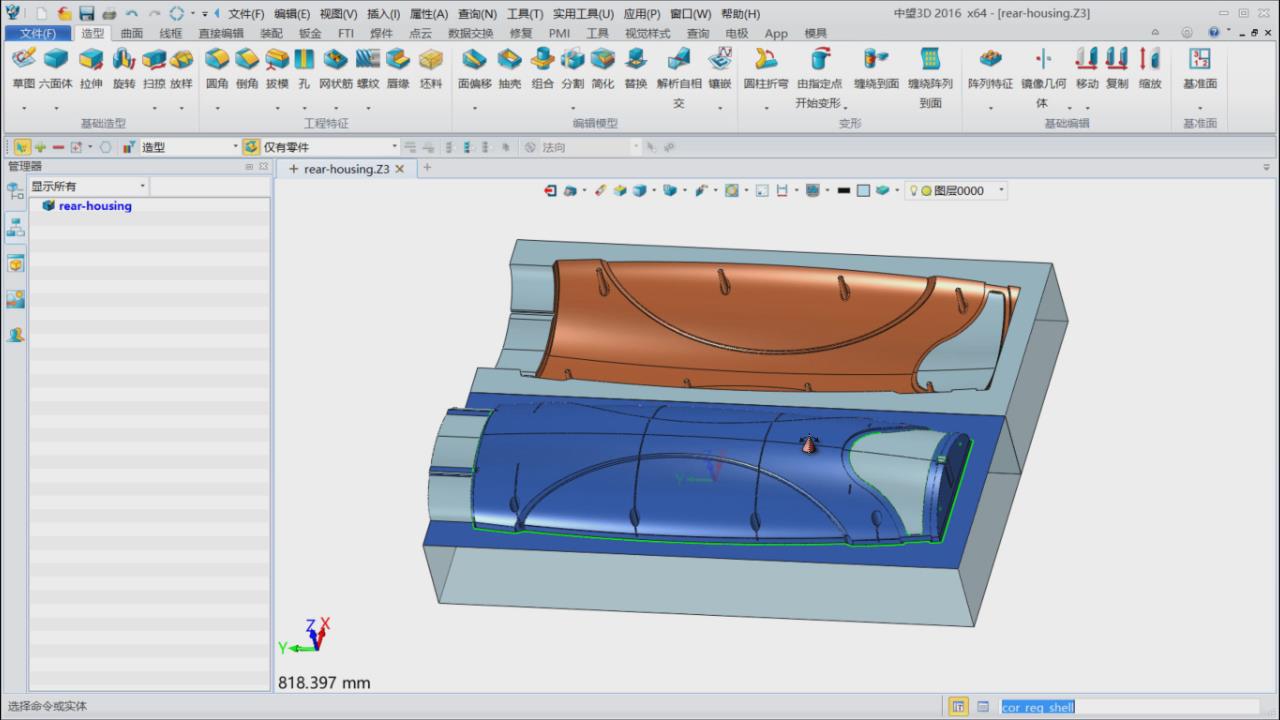Image resolution: width=1280 pixels, height=720 pixels.
Task: Click the save icon in quick access bar
Action: 87,14
